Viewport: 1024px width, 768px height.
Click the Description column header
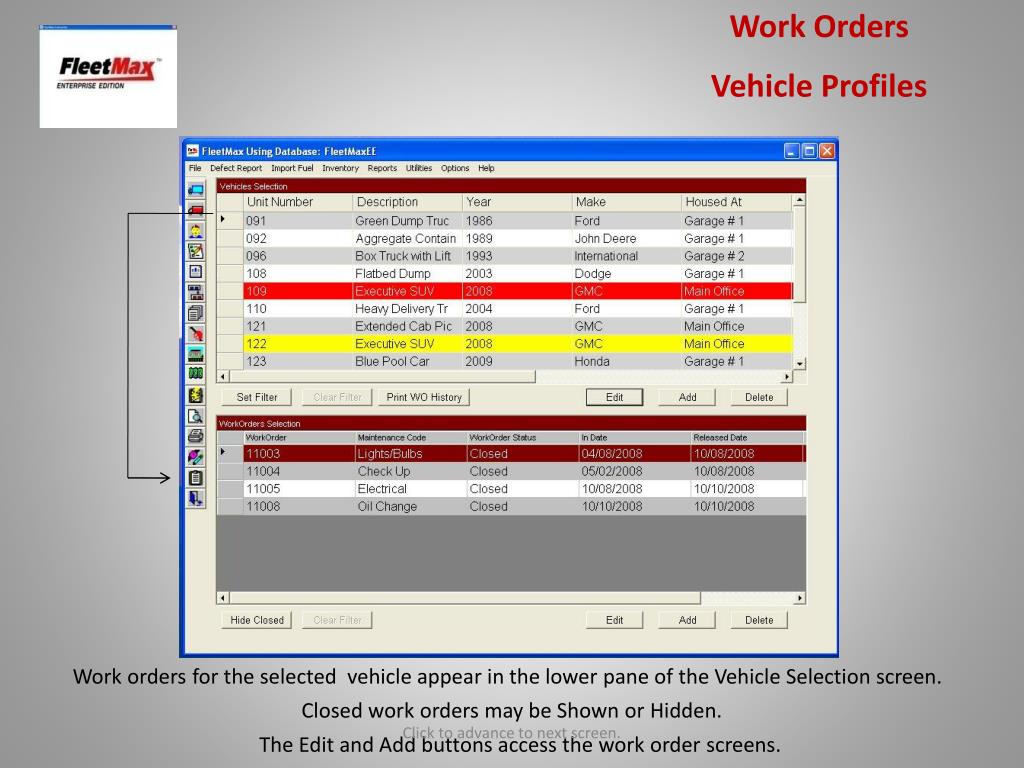pos(407,202)
